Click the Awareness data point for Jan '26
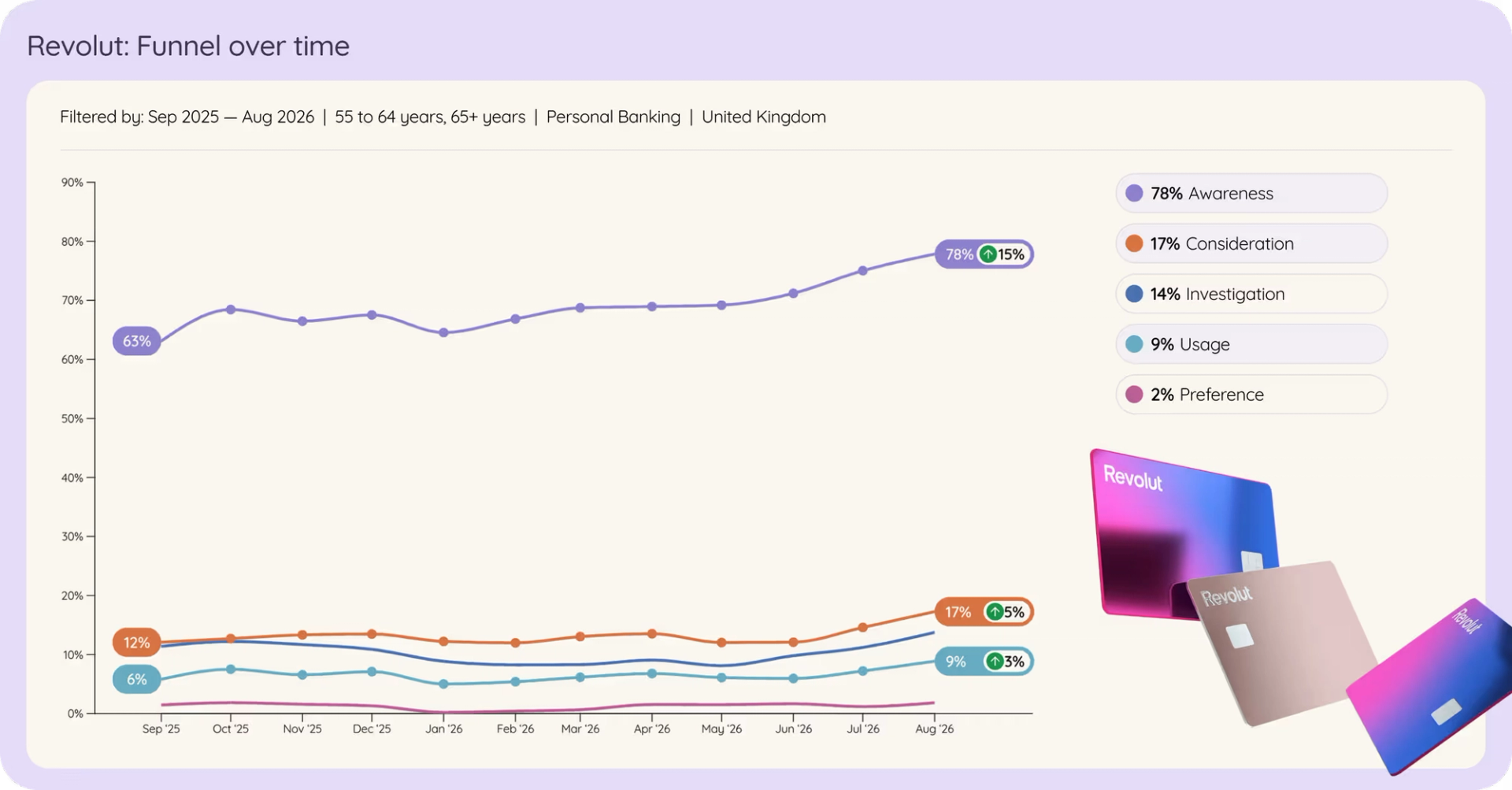 [x=443, y=332]
